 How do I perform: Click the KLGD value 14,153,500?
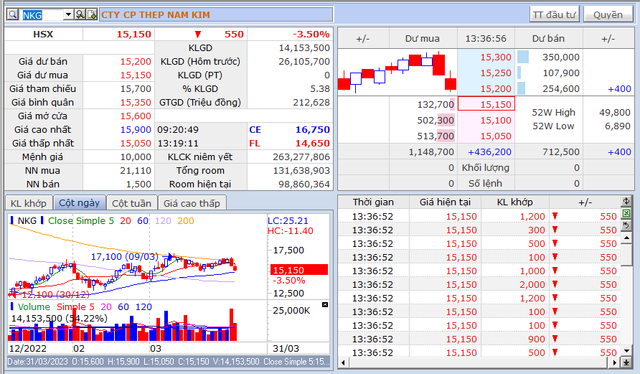304,48
